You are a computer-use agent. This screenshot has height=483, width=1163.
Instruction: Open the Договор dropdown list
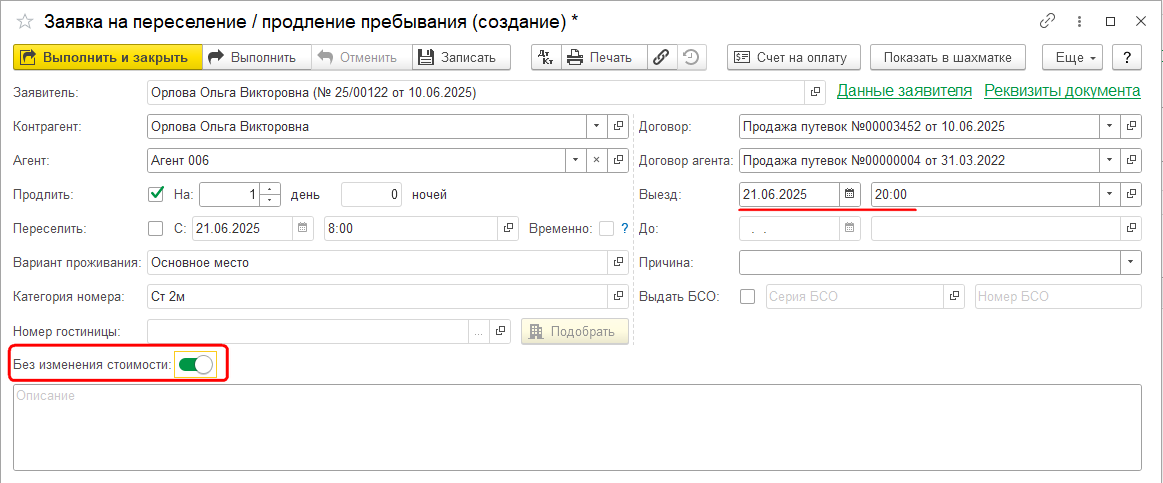coord(1109,127)
